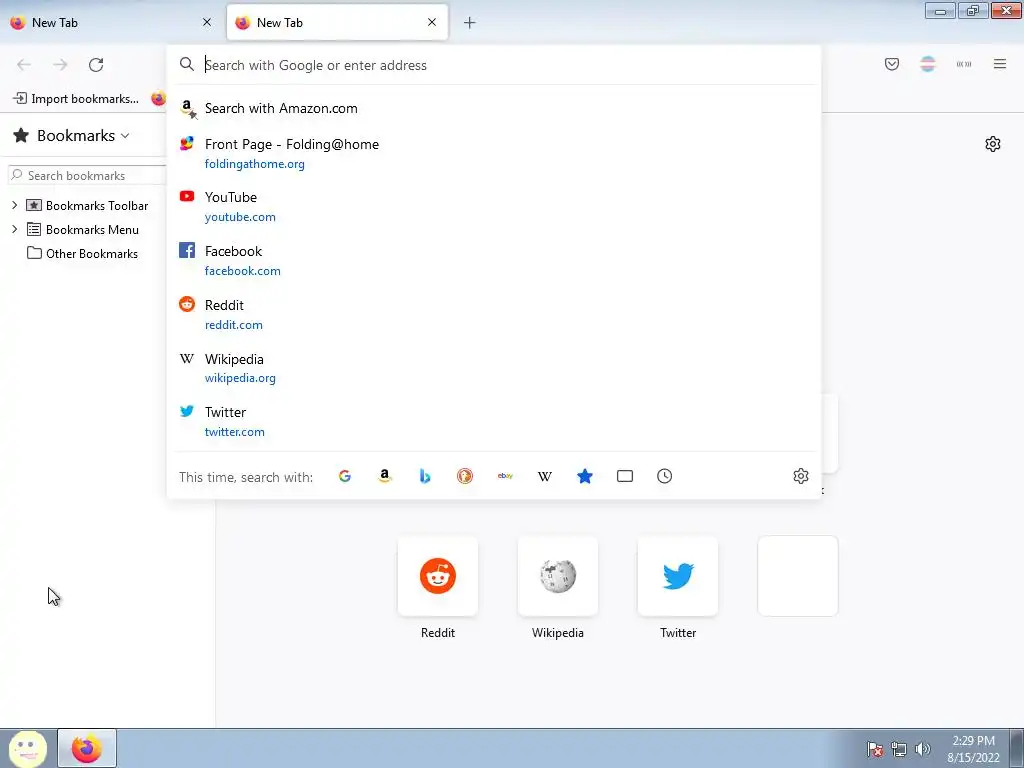Search history using the clock icon
Image resolution: width=1024 pixels, height=768 pixels.
[664, 476]
